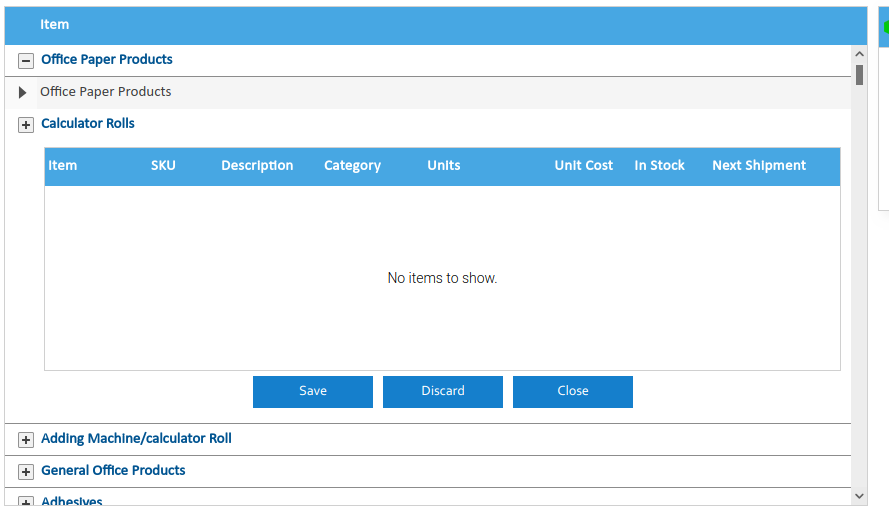Viewport: 889px width, 529px height.
Task: Sort by Units column header
Action: coord(444,166)
